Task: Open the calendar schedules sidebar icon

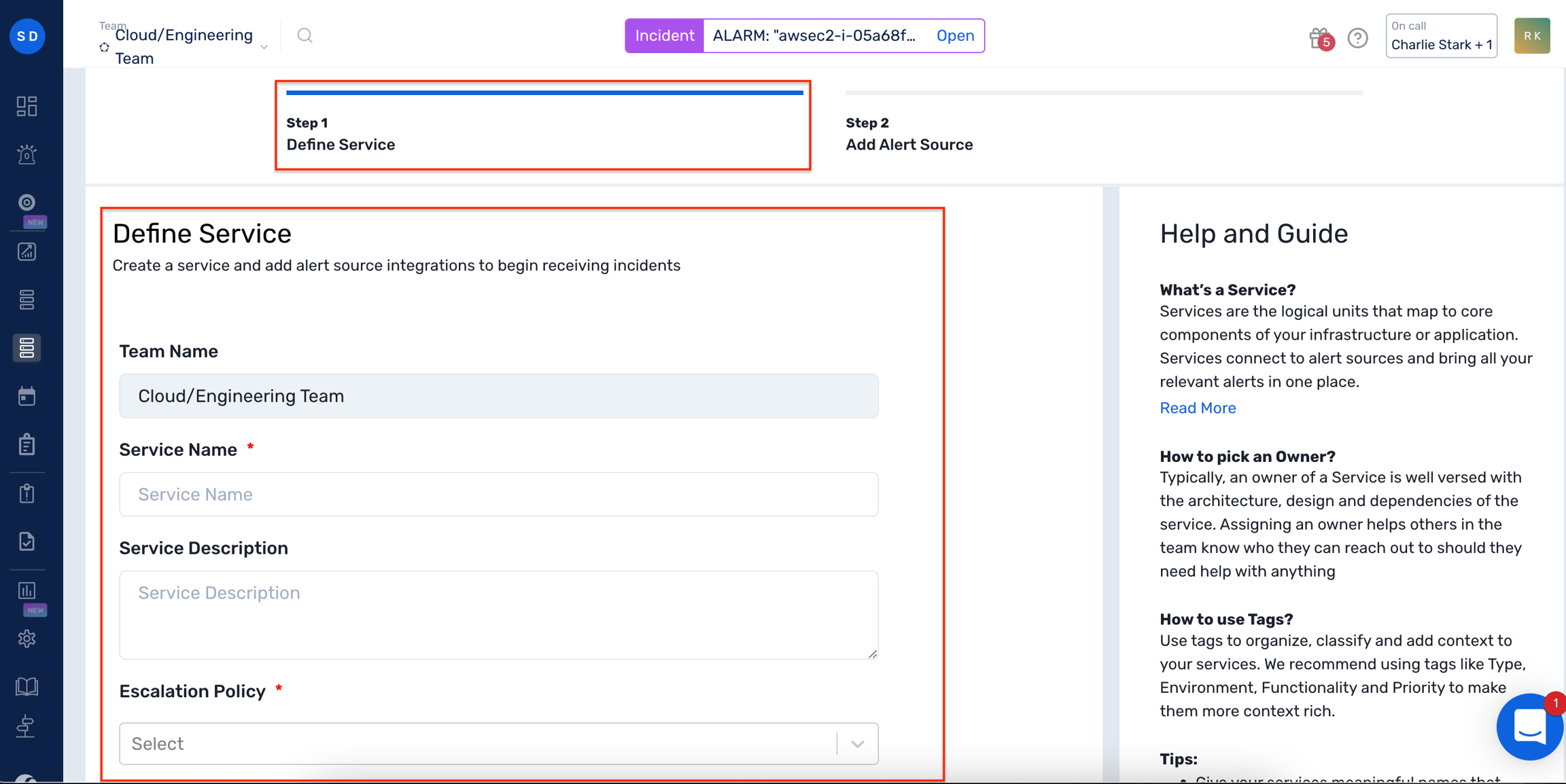Action: tap(27, 396)
